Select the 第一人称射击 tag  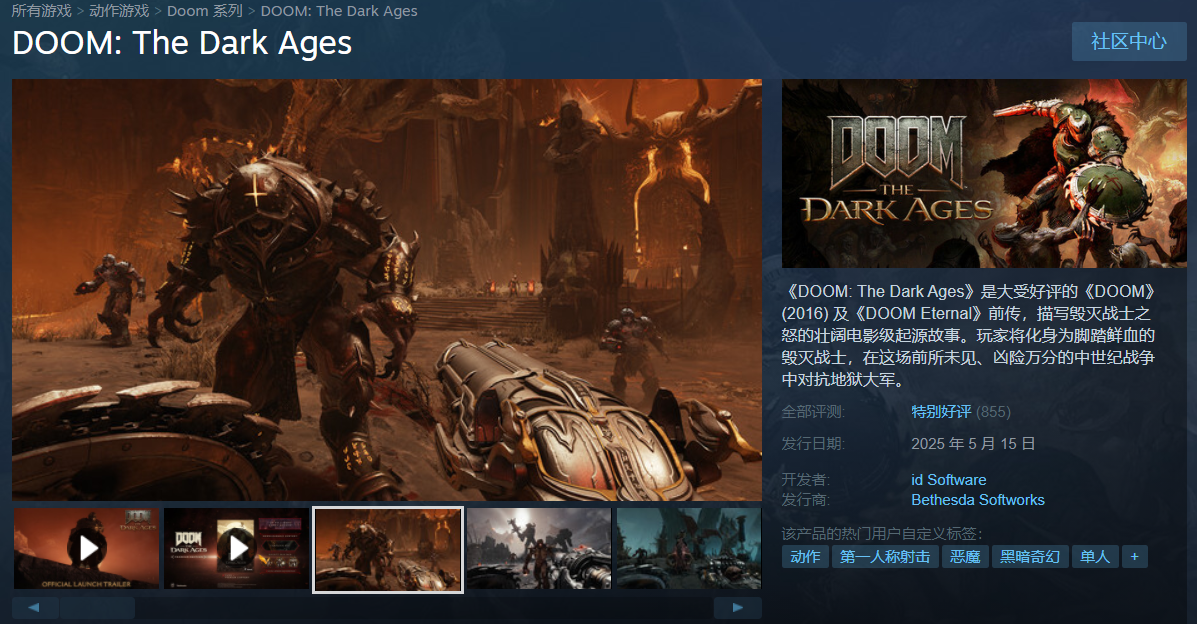tap(885, 557)
